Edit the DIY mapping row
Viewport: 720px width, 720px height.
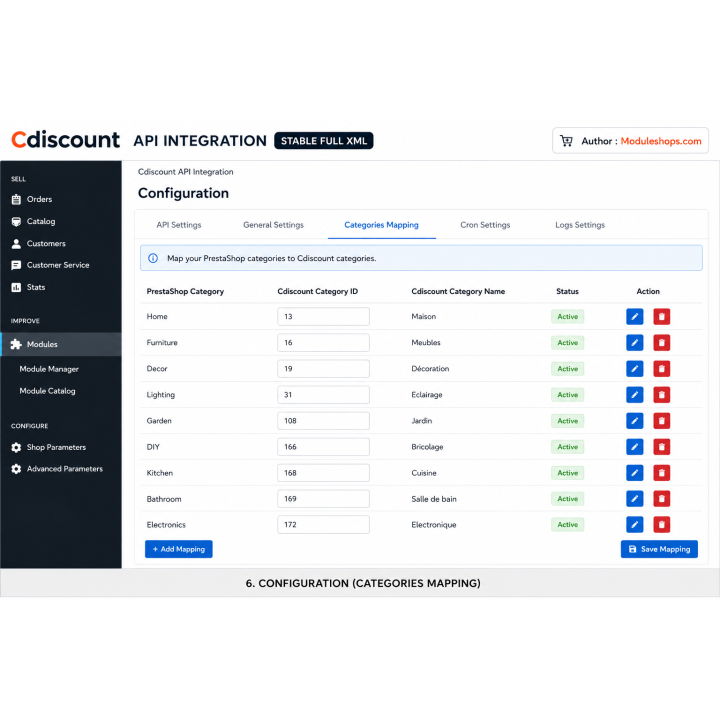(634, 447)
